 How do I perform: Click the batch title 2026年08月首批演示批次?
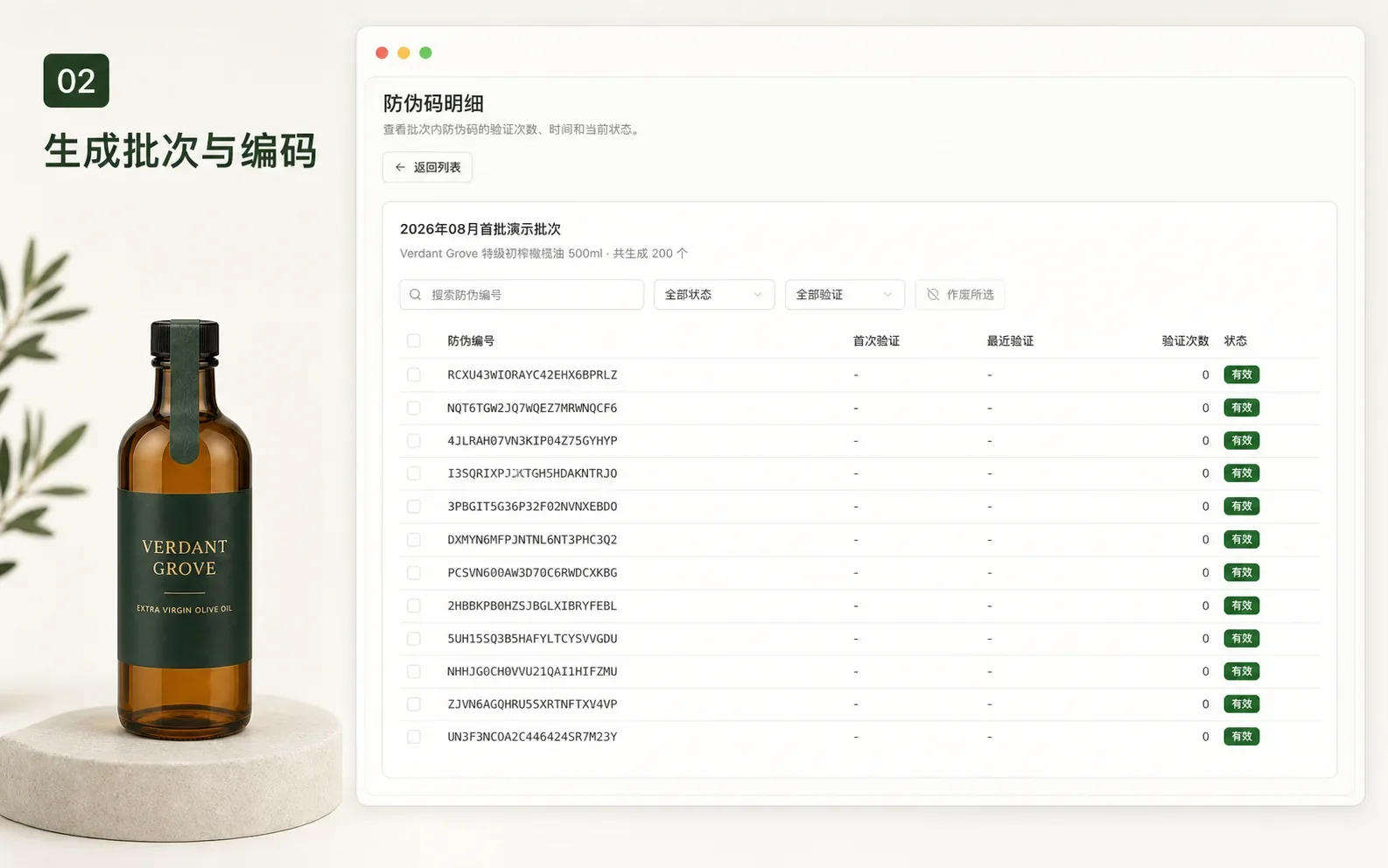pyautogui.click(x=480, y=229)
